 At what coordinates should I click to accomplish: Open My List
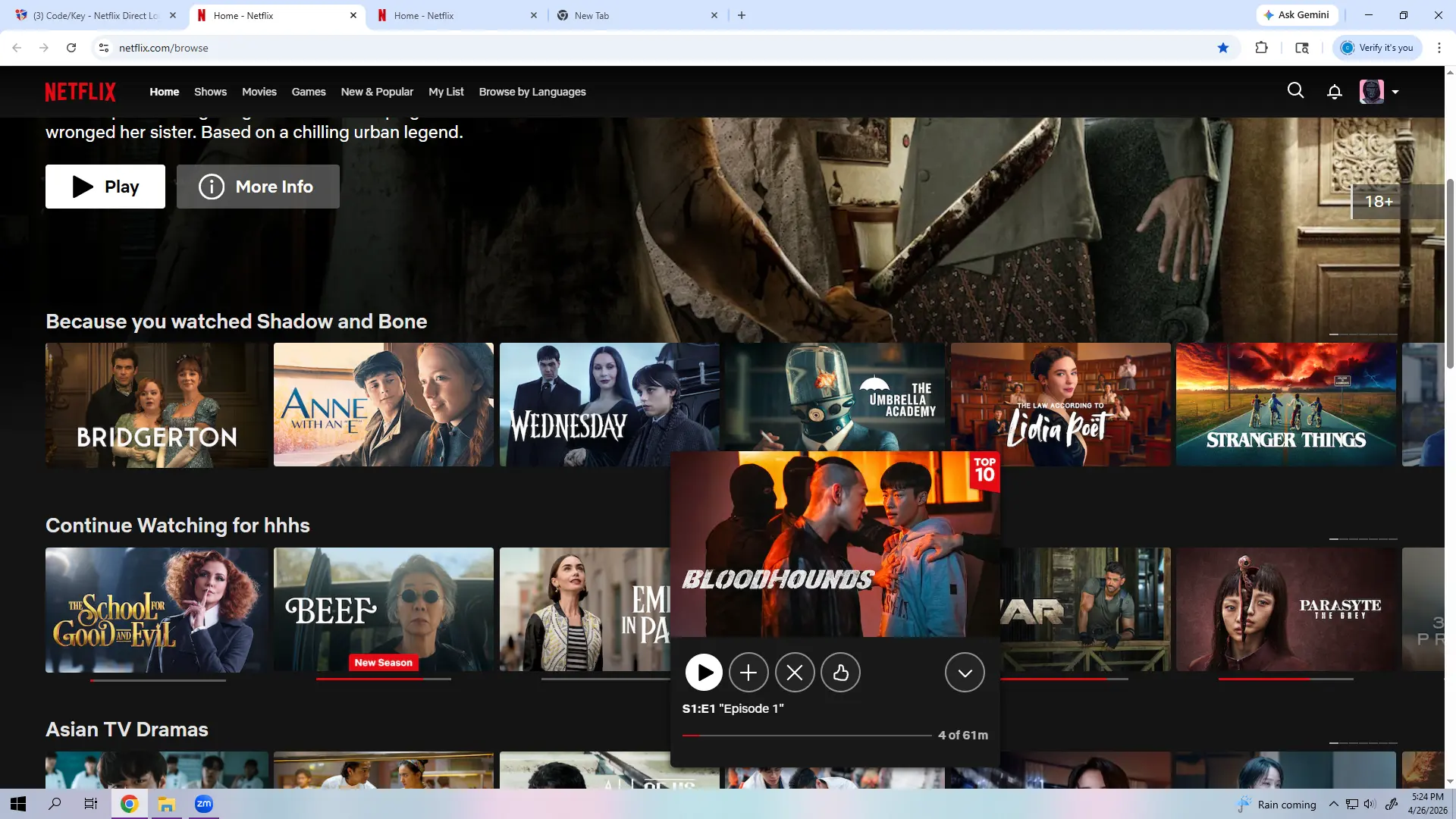(446, 92)
